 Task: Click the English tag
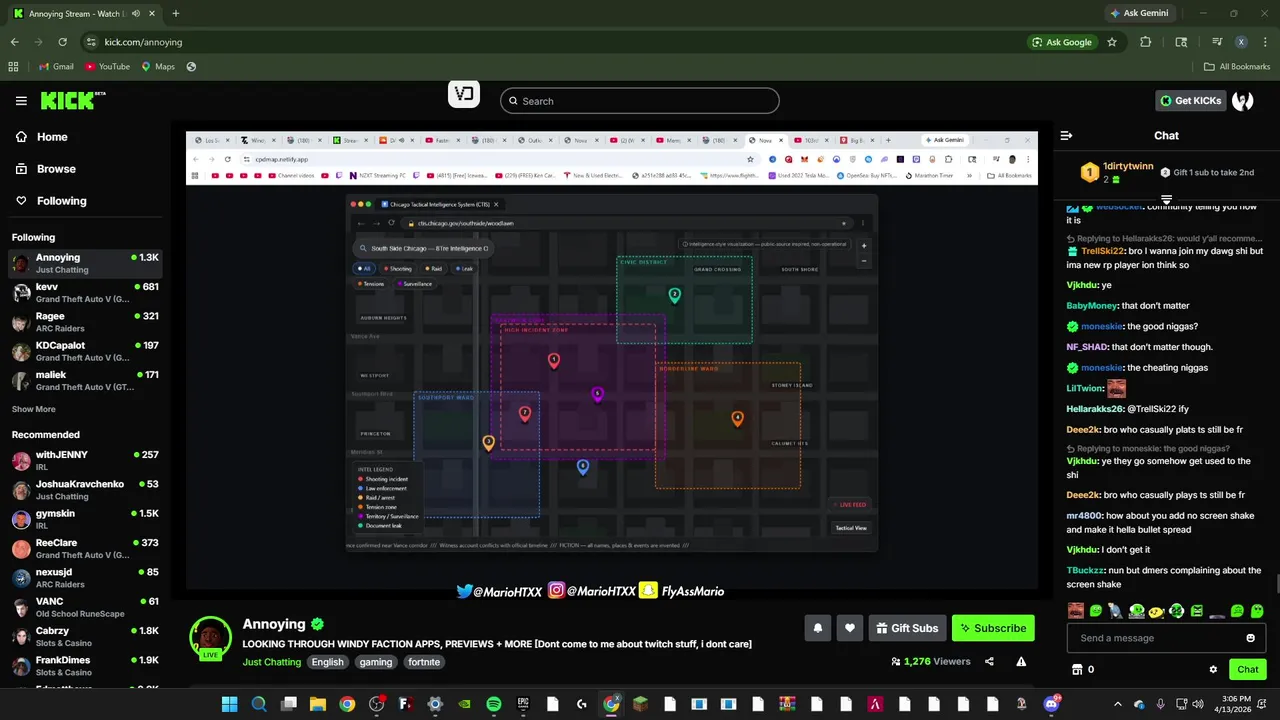coord(327,662)
